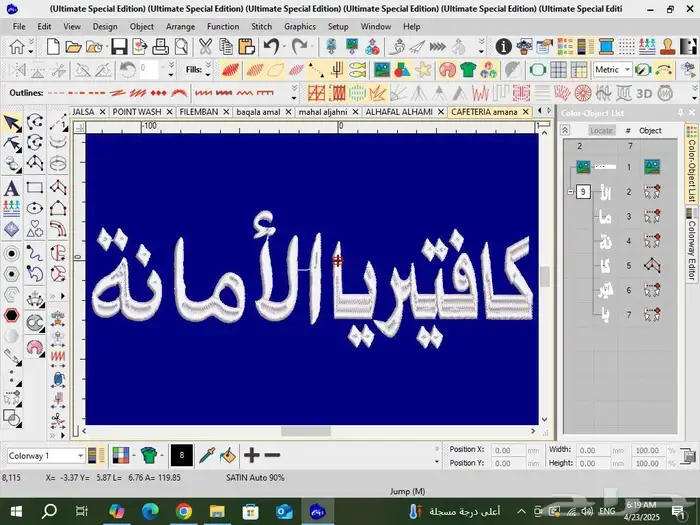Screen dimensions: 700x525
Task: Open File Explorer from the taskbar
Action: (x=217, y=511)
